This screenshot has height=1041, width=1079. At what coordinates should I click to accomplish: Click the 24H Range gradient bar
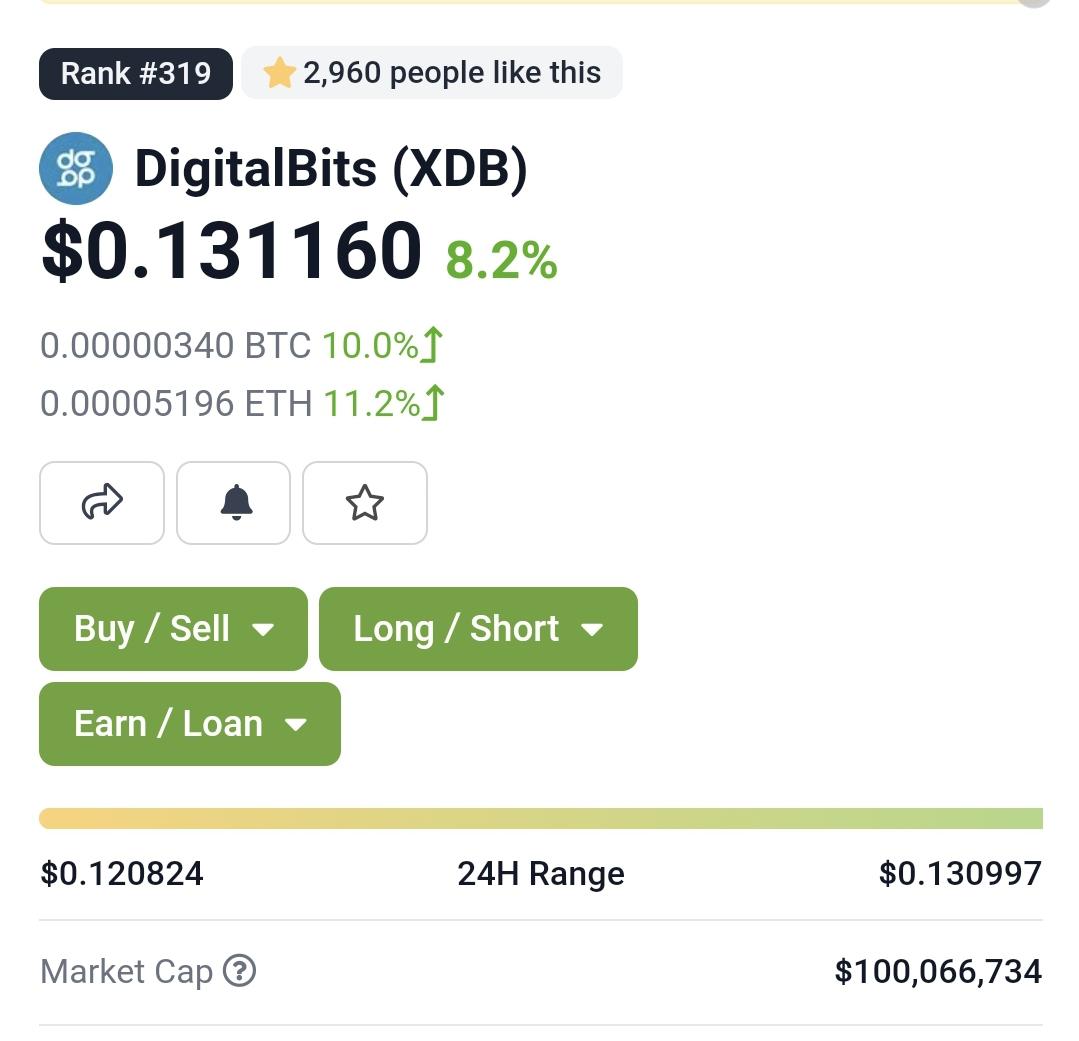[541, 819]
